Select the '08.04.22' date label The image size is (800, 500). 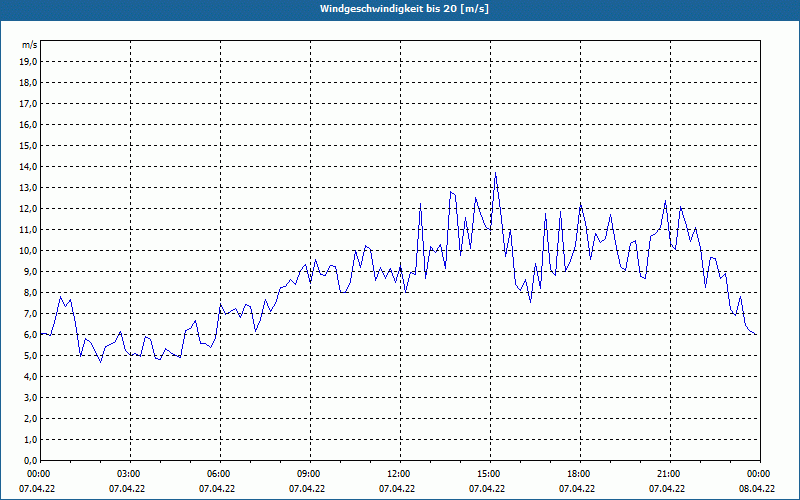[757, 489]
